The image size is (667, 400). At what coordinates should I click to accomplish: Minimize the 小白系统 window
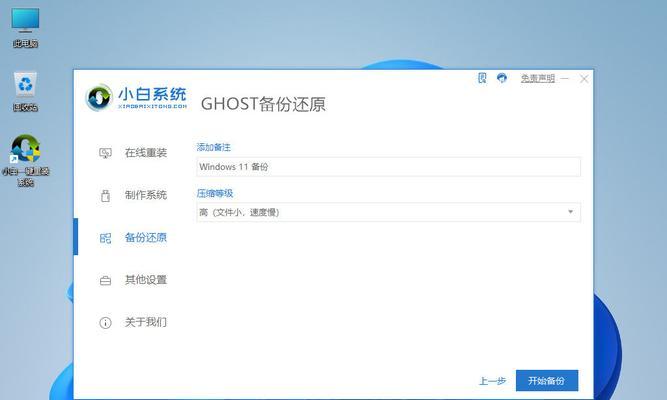564,79
